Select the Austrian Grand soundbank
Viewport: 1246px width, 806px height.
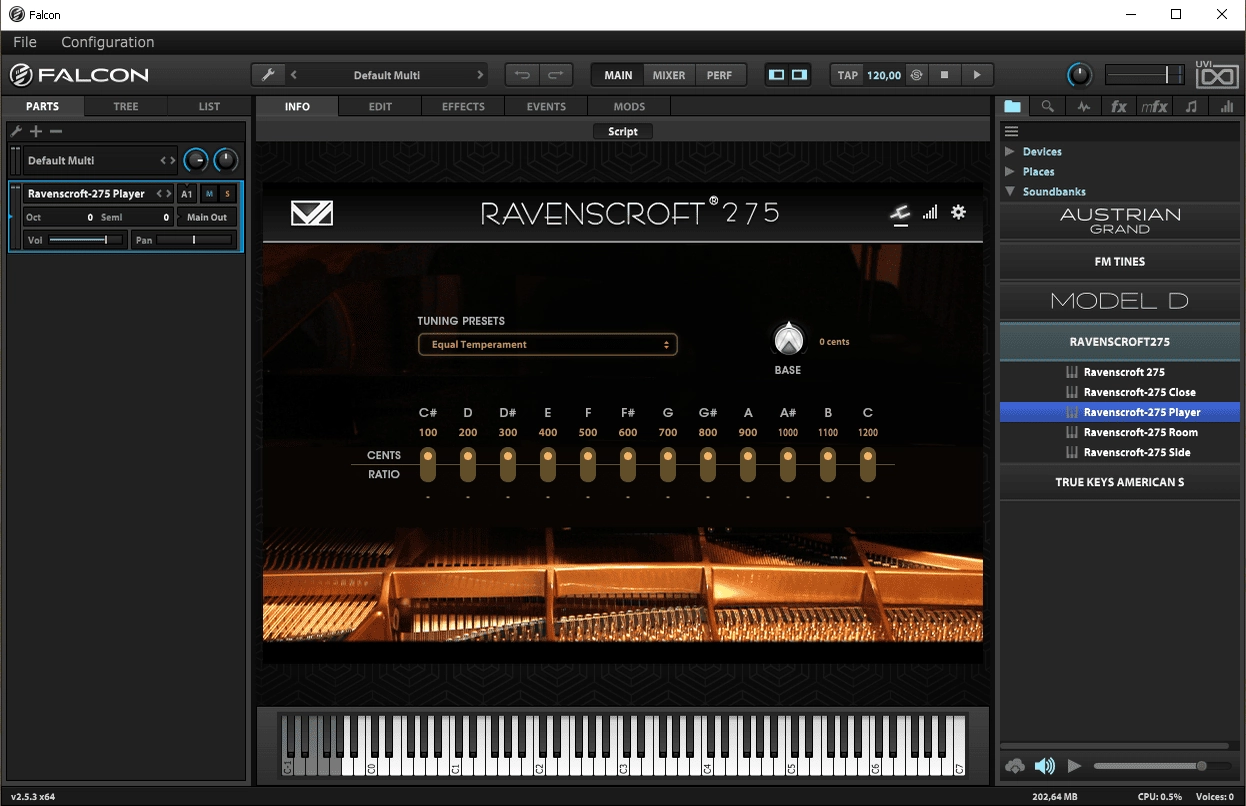(1120, 221)
